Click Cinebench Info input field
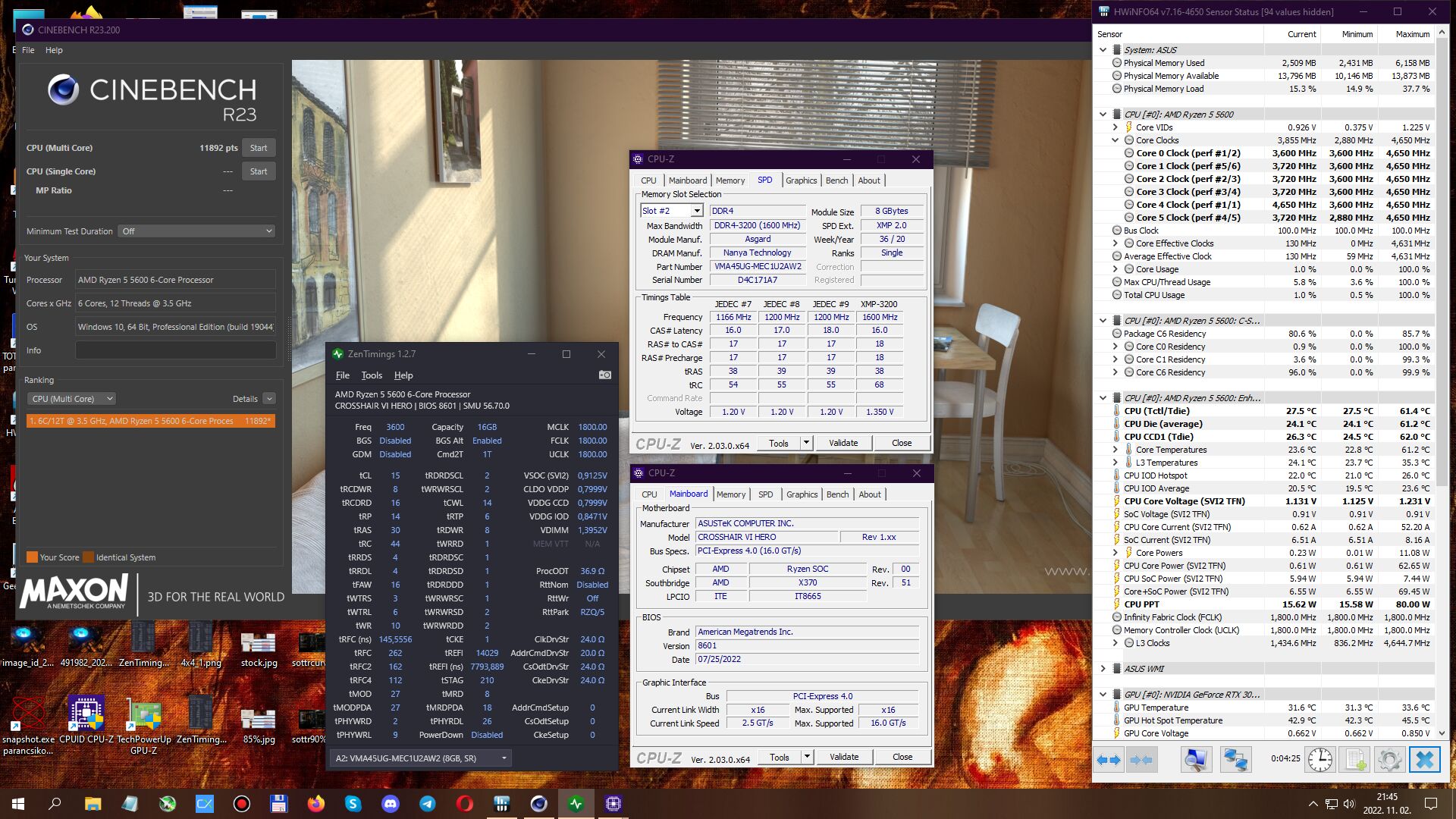Screen dimensions: 1456x819 [x=175, y=350]
